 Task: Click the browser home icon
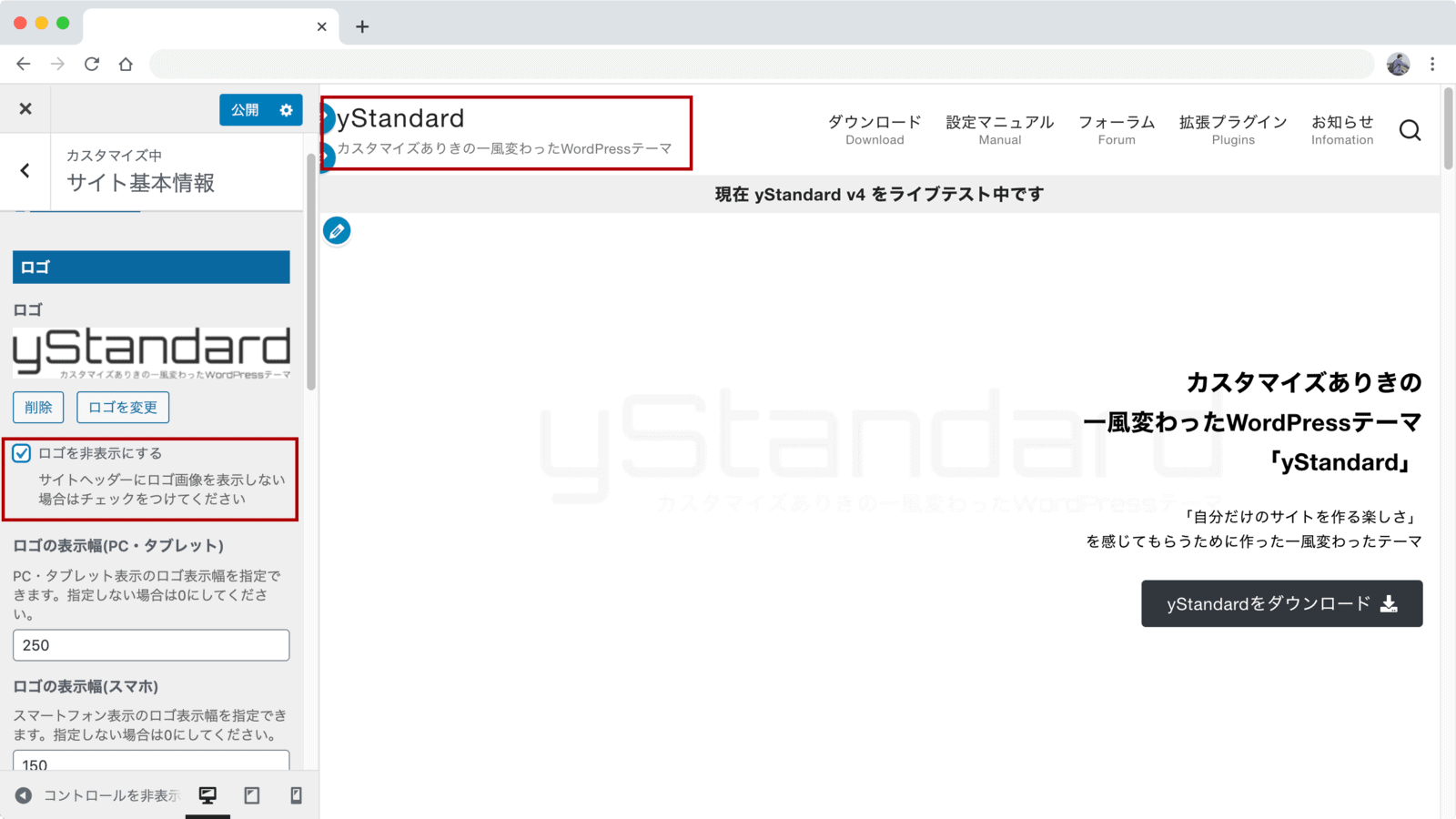pos(126,64)
